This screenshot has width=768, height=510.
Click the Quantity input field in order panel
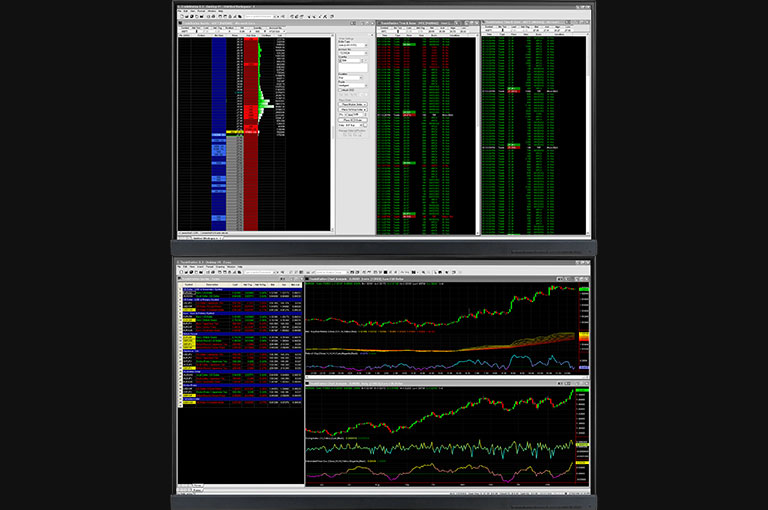coord(351,60)
